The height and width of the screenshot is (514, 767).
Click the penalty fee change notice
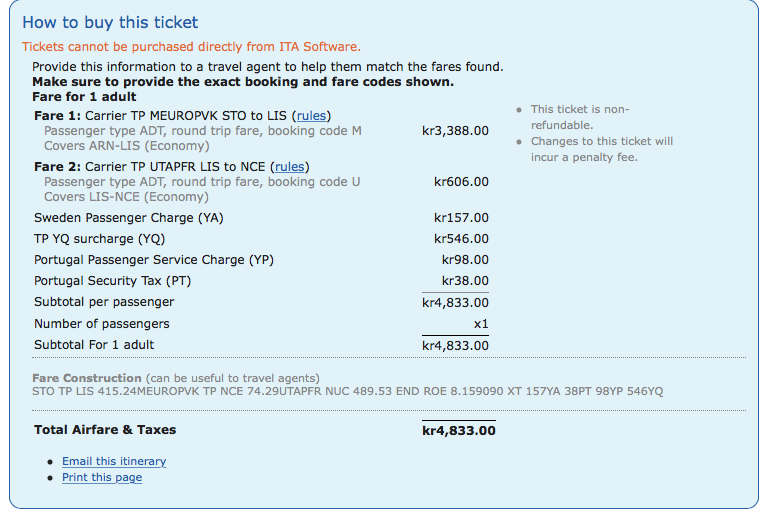tap(601, 149)
